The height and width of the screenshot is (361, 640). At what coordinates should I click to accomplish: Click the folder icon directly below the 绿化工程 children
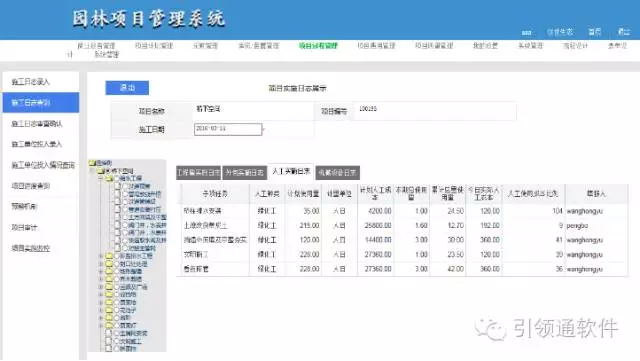[109, 256]
